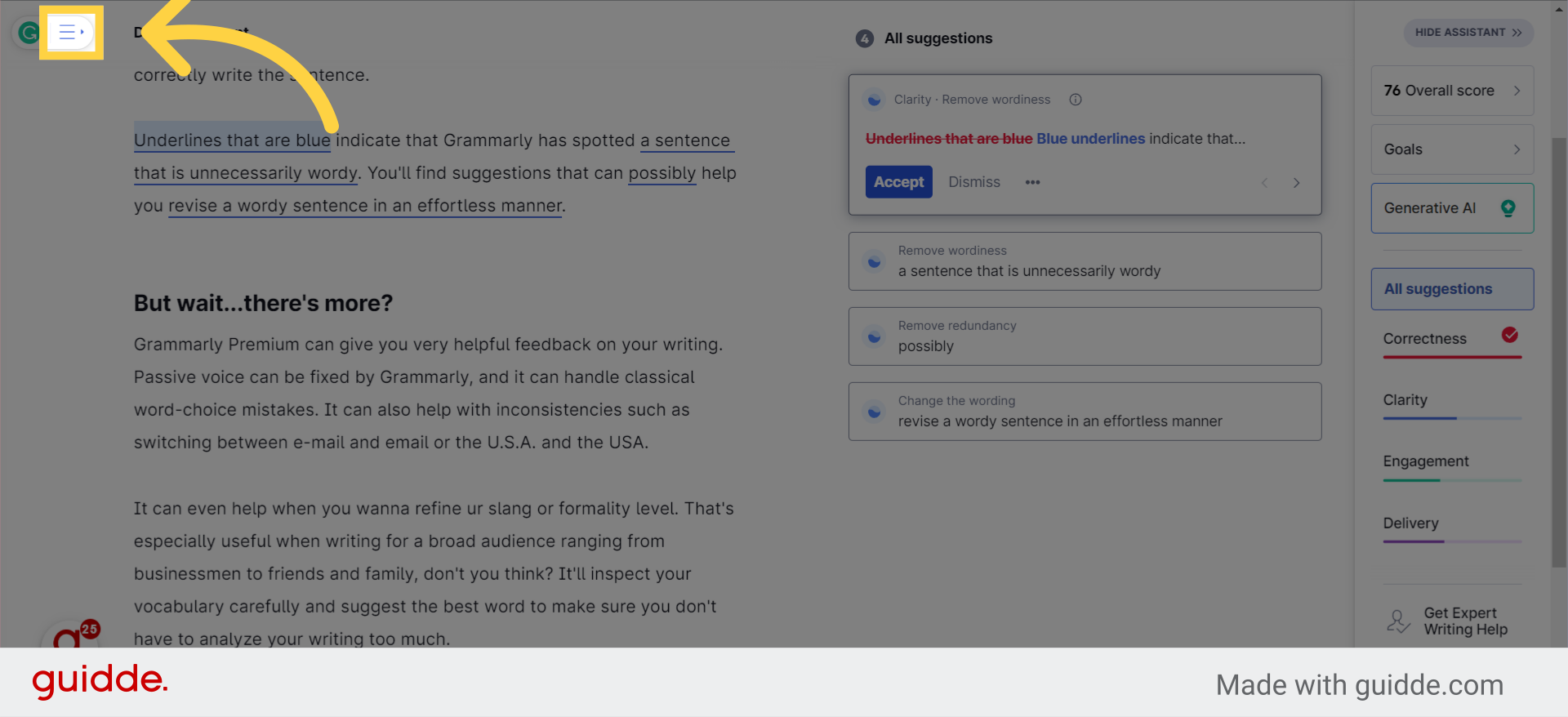
Task: Click the Correctness red checkmark icon
Action: (1510, 335)
